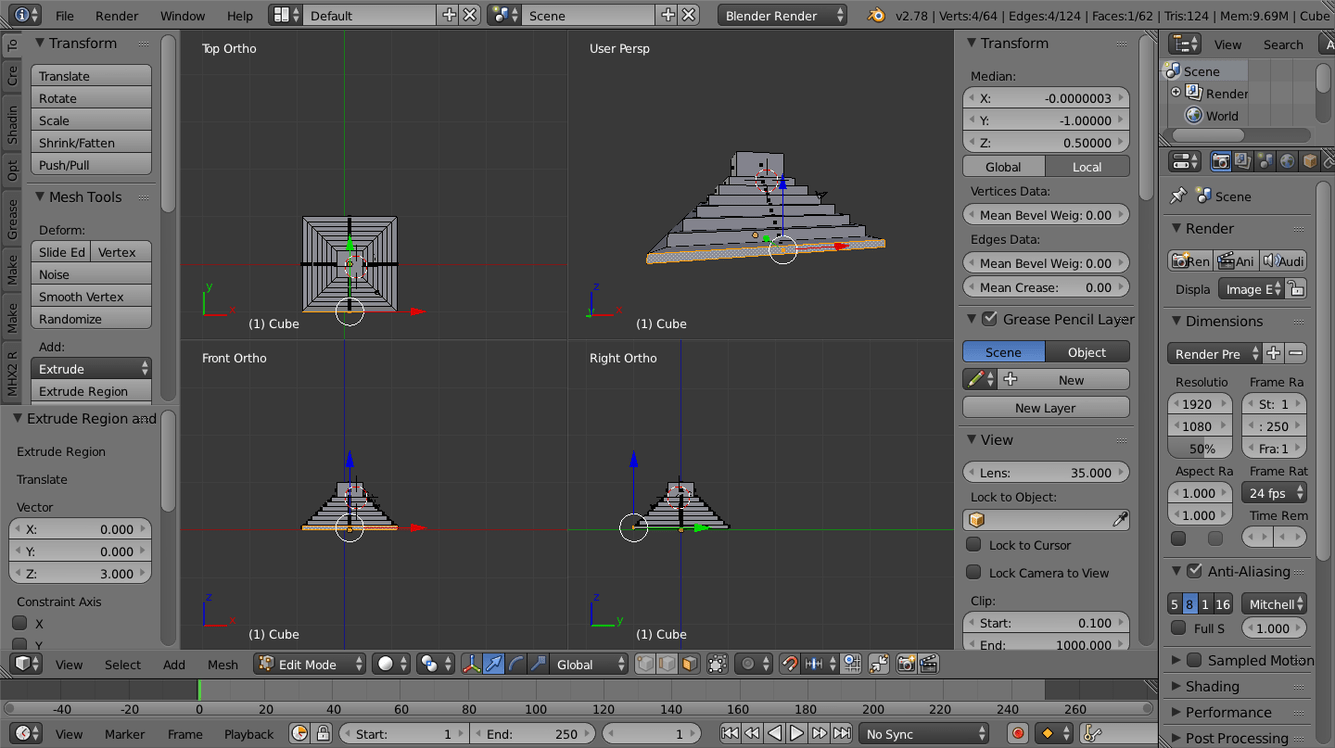This screenshot has width=1335, height=748.
Task: Toggle the 3D manipulator widget icon
Action: tap(471, 664)
